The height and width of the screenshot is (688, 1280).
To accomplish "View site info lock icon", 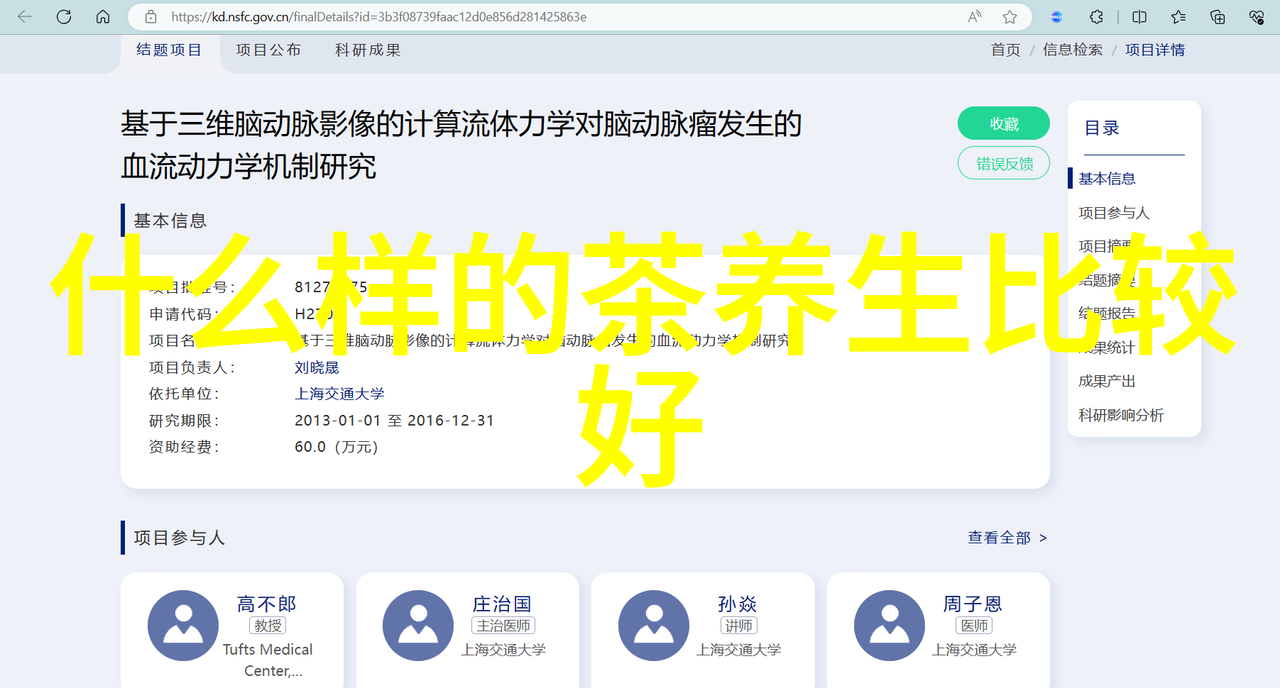I will [151, 17].
